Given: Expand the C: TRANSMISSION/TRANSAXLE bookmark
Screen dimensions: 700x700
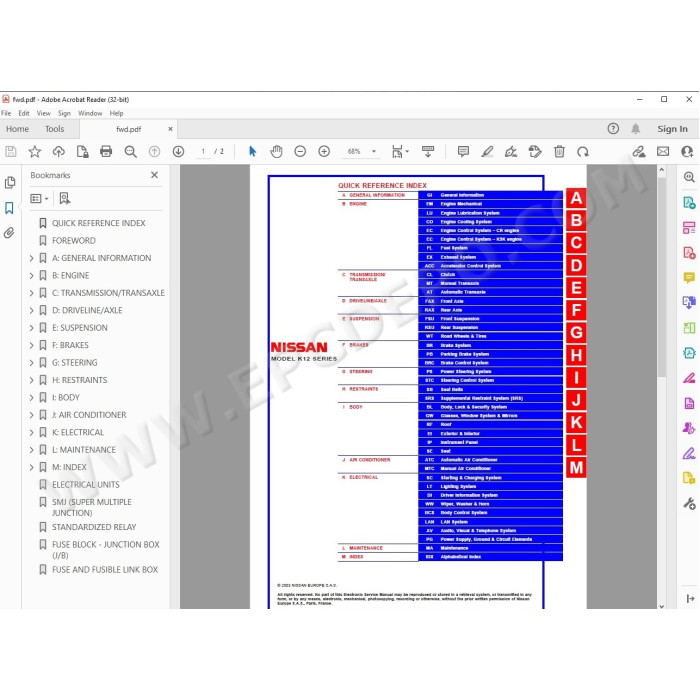Looking at the screenshot, I should pyautogui.click(x=31, y=293).
